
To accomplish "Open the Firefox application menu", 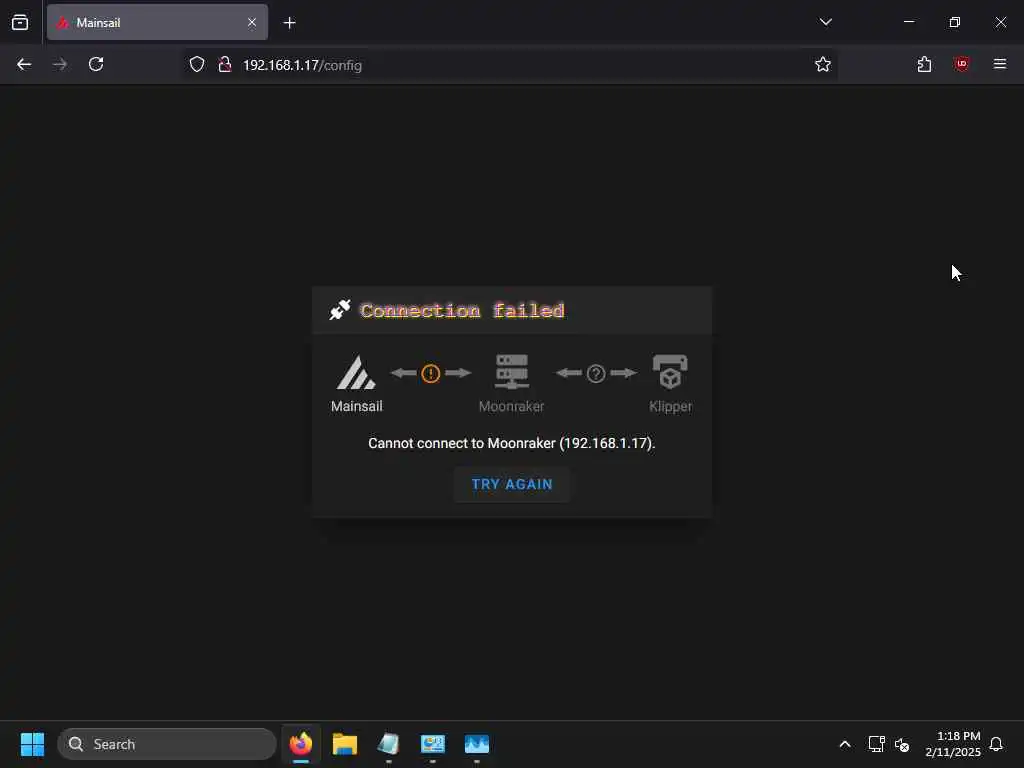I will tap(1000, 64).
